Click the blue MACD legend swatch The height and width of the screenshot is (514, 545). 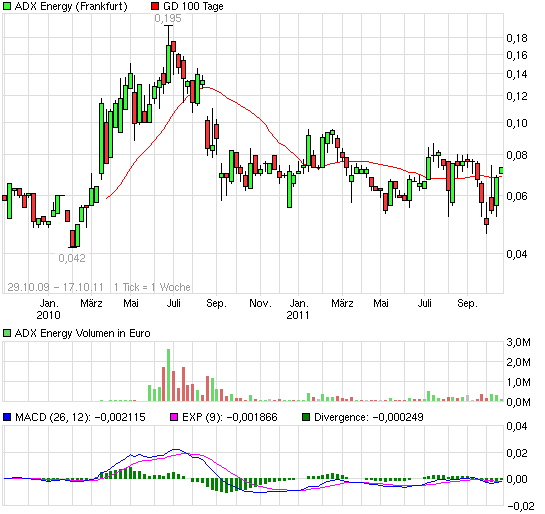click(7, 417)
